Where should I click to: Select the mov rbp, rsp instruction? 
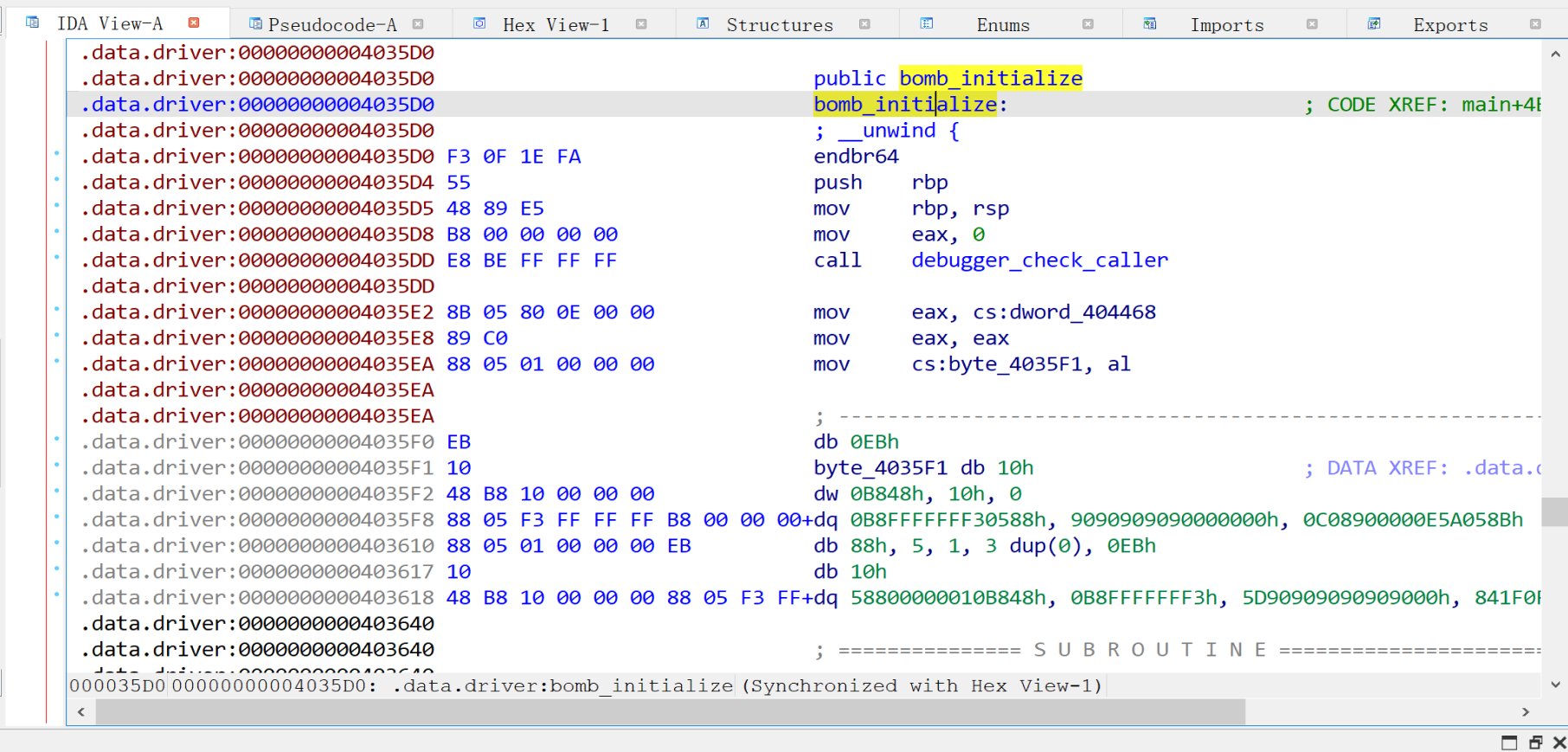[911, 209]
